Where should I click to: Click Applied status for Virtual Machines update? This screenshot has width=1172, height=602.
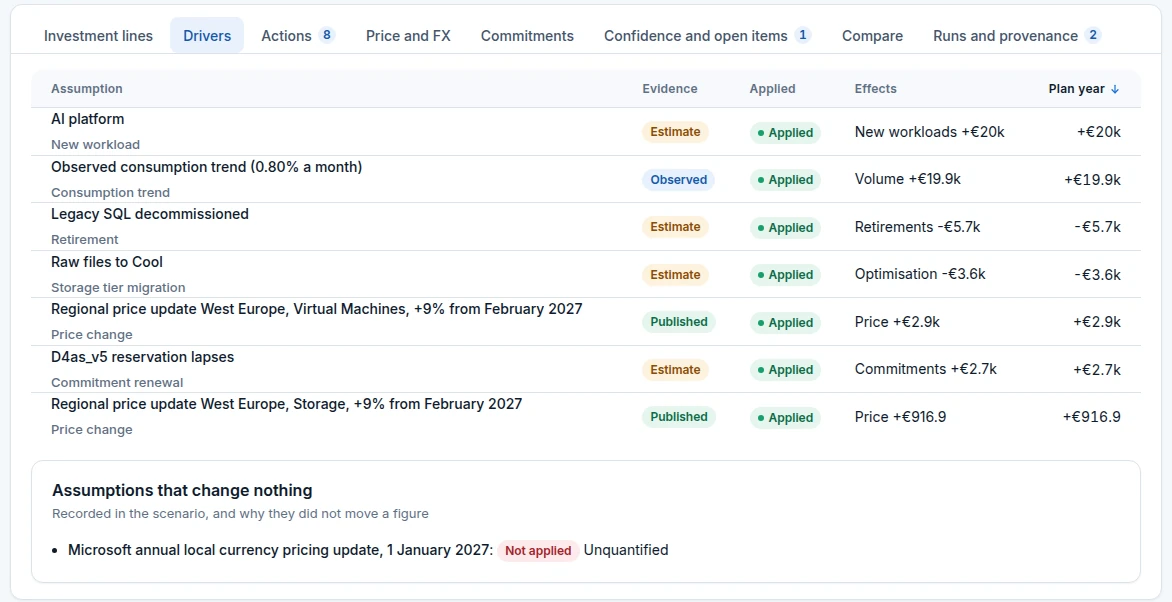click(785, 322)
